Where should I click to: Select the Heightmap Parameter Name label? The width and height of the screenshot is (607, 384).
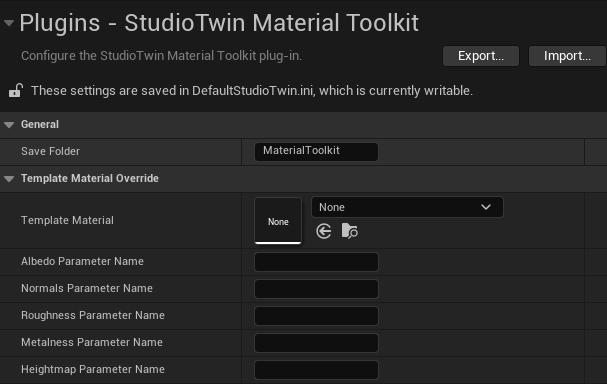(93, 370)
